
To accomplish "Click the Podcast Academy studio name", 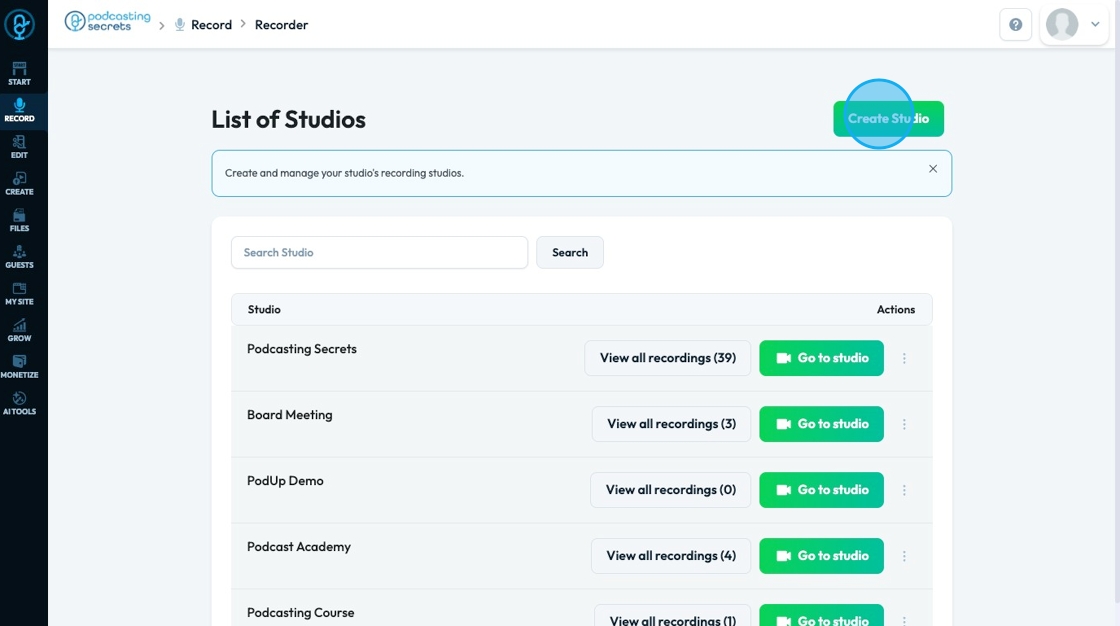I will click(x=299, y=547).
